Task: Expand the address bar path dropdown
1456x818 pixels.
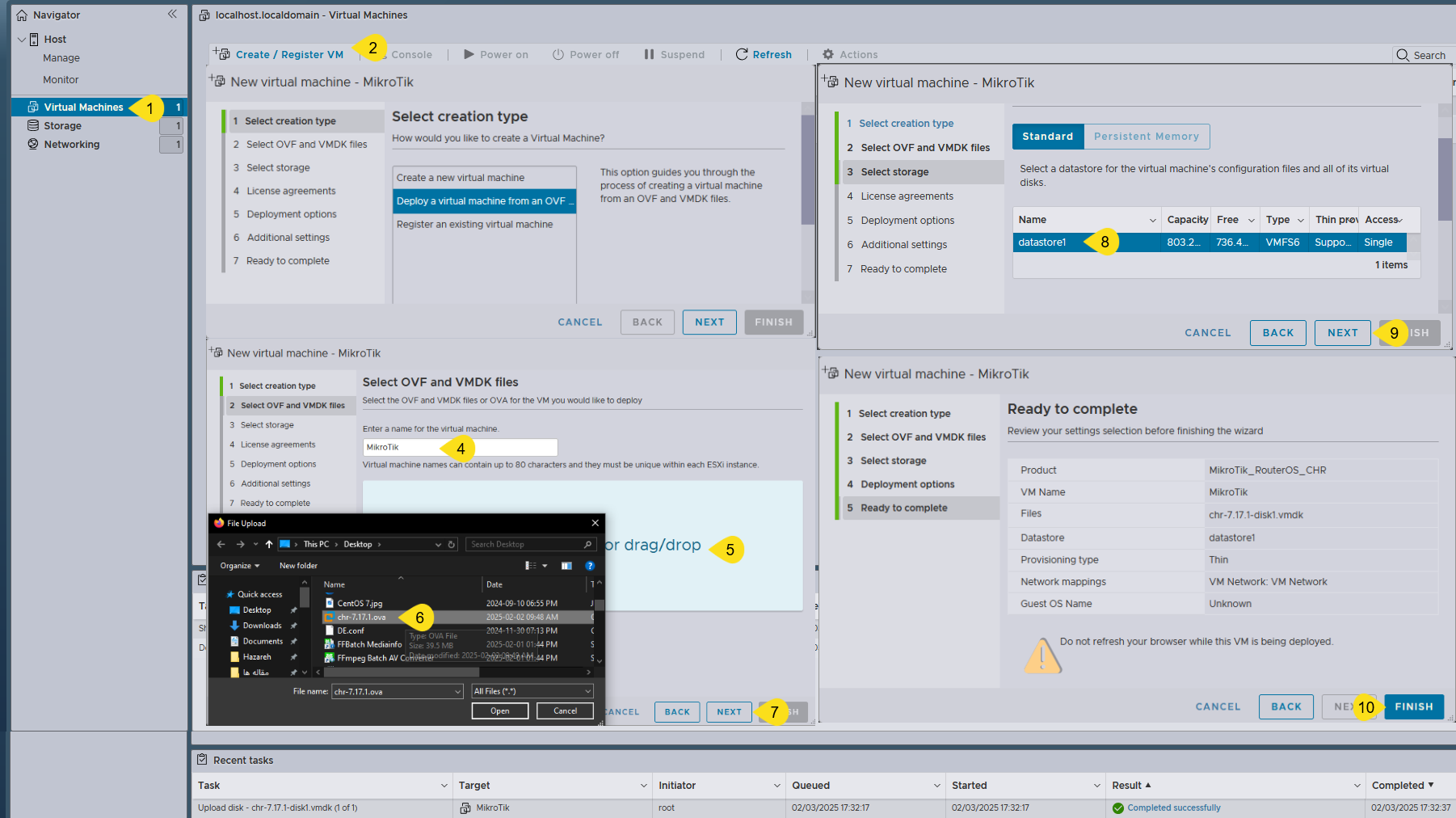Action: click(439, 544)
